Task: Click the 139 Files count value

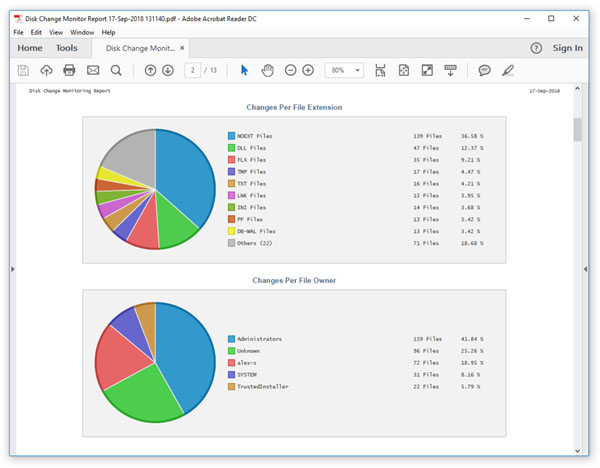Action: coord(427,136)
